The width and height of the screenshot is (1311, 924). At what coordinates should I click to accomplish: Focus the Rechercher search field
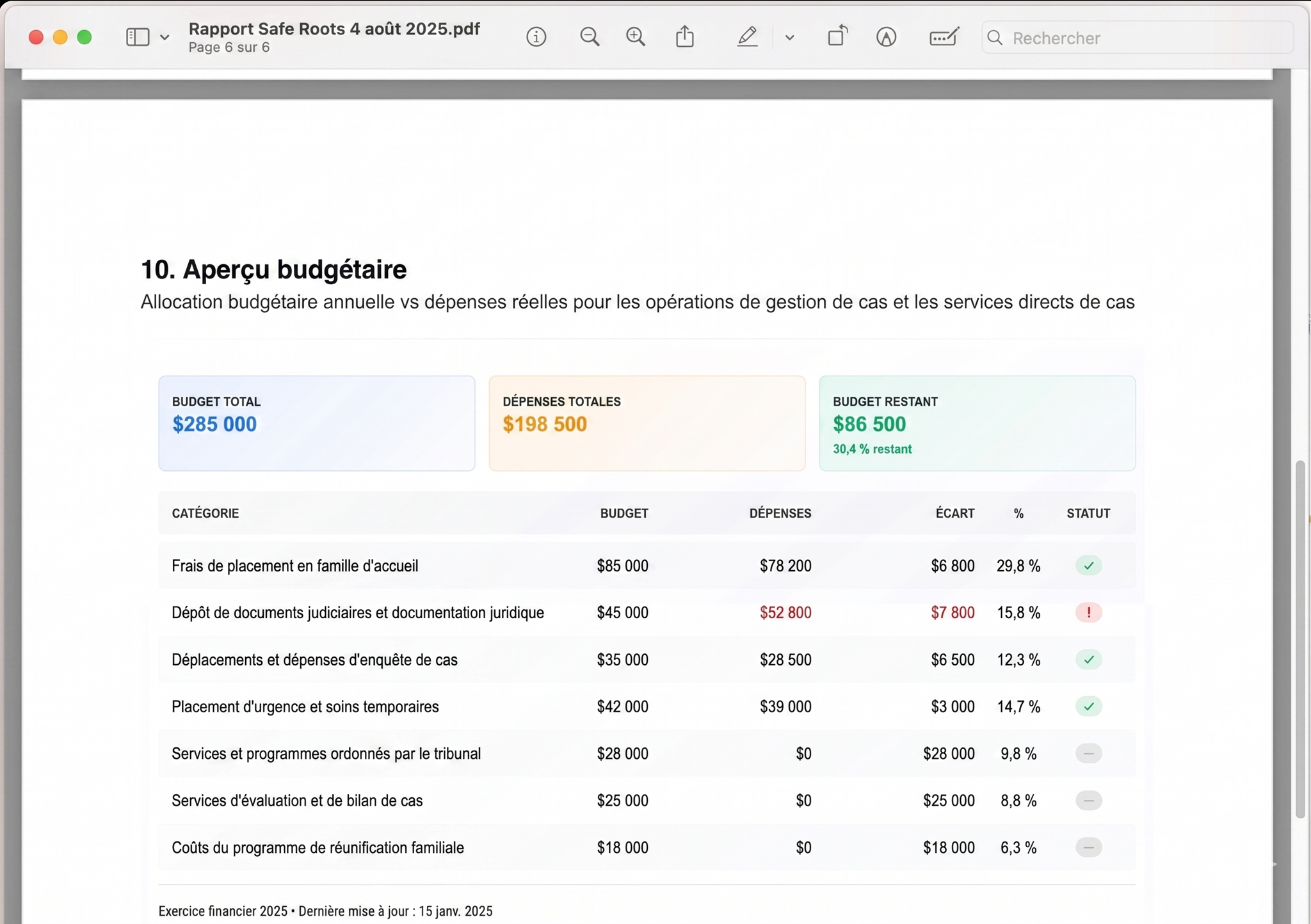tap(1138, 38)
